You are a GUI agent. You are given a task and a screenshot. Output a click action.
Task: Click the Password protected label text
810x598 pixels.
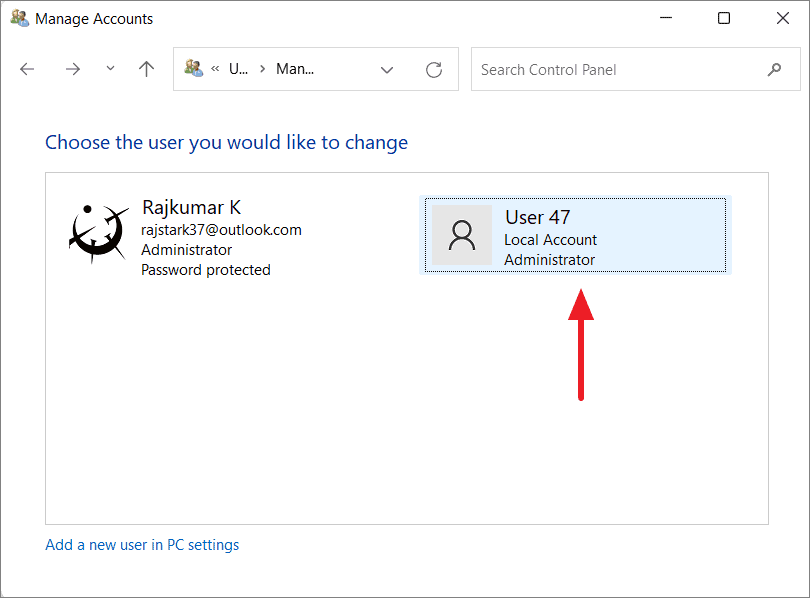(x=206, y=269)
